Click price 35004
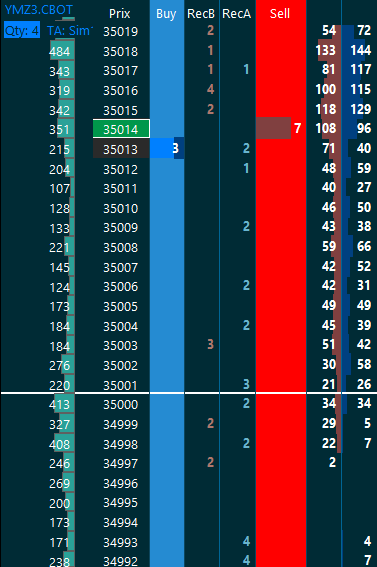Viewport: 377px width, 567px height. (x=120, y=326)
